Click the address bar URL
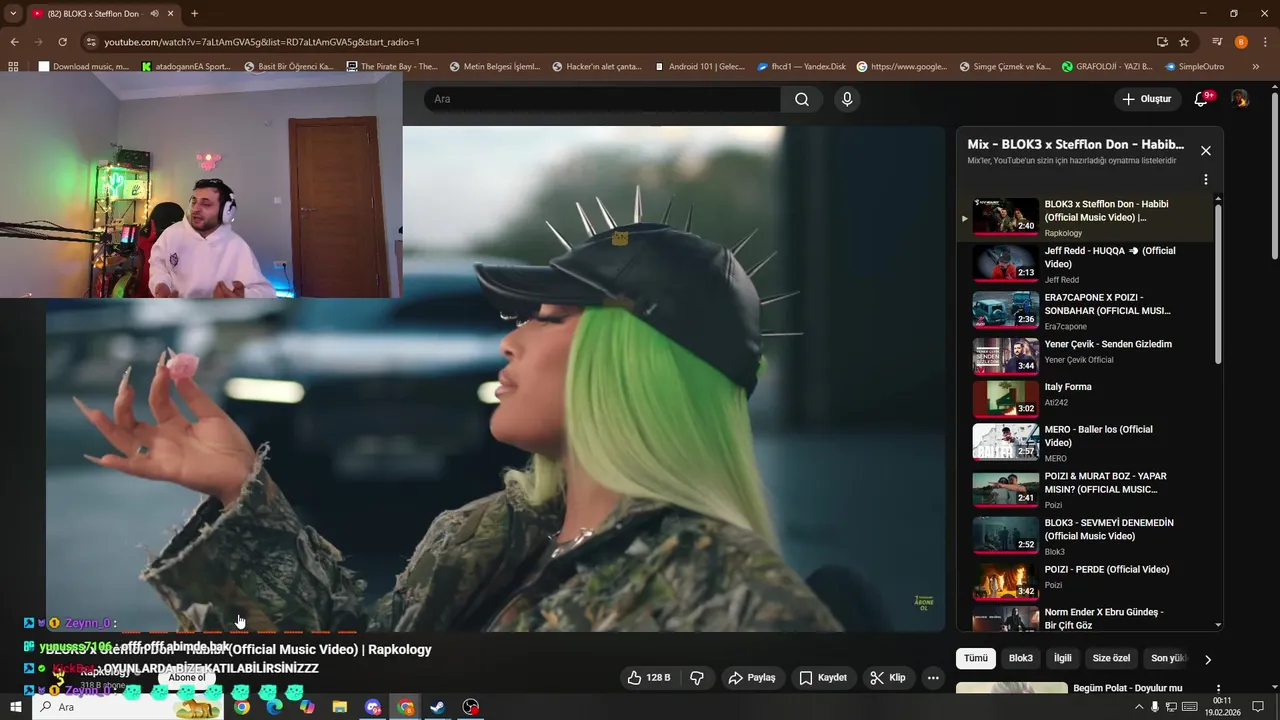This screenshot has height=720, width=1280. [x=262, y=42]
